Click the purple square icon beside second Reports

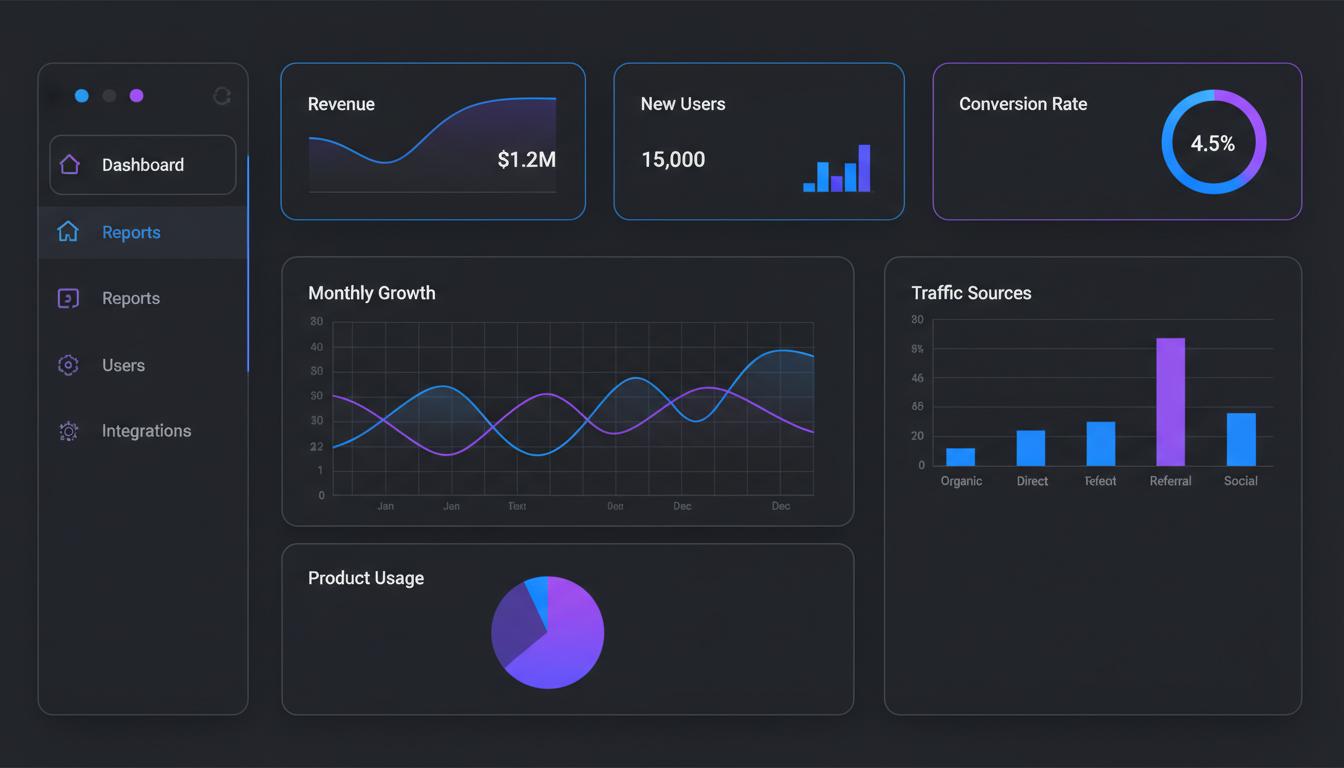pyautogui.click(x=68, y=298)
